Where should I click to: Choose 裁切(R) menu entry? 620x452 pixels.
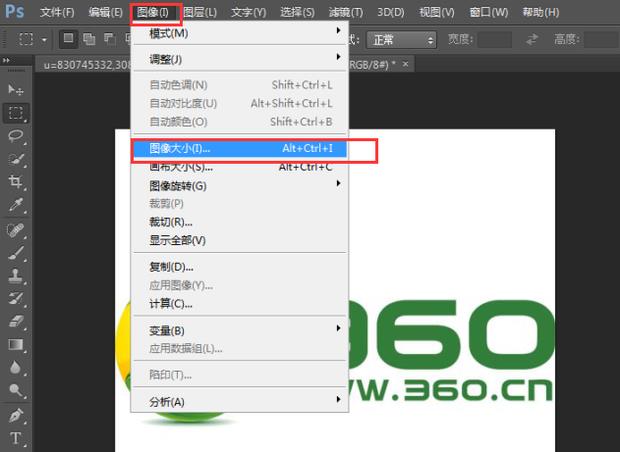pos(240,222)
